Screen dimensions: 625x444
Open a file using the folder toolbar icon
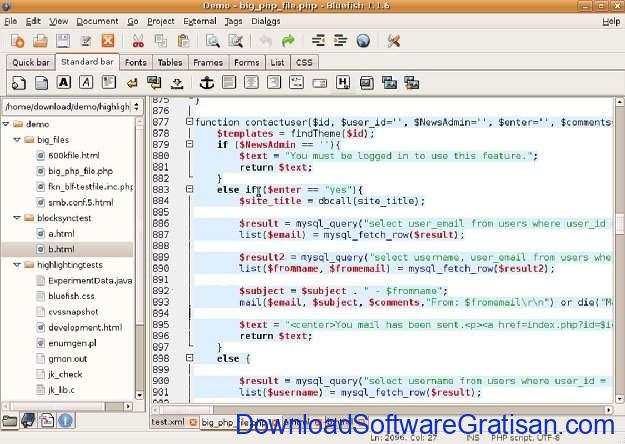(x=40, y=41)
